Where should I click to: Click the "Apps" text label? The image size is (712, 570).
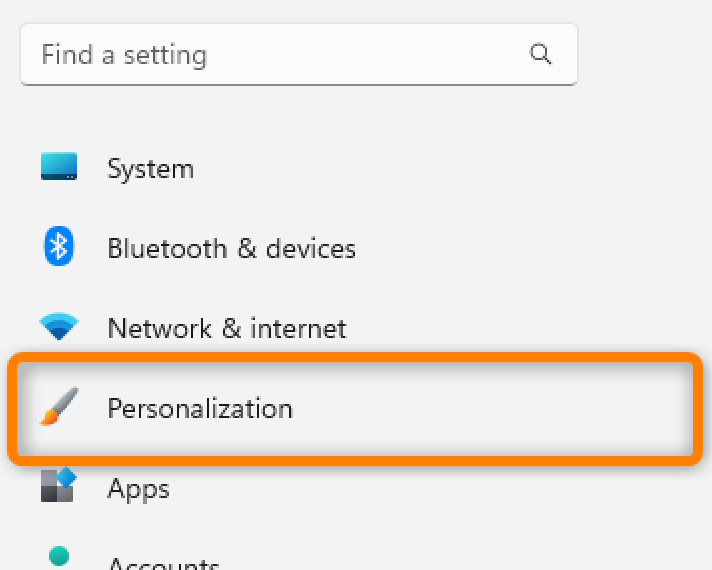[138, 489]
